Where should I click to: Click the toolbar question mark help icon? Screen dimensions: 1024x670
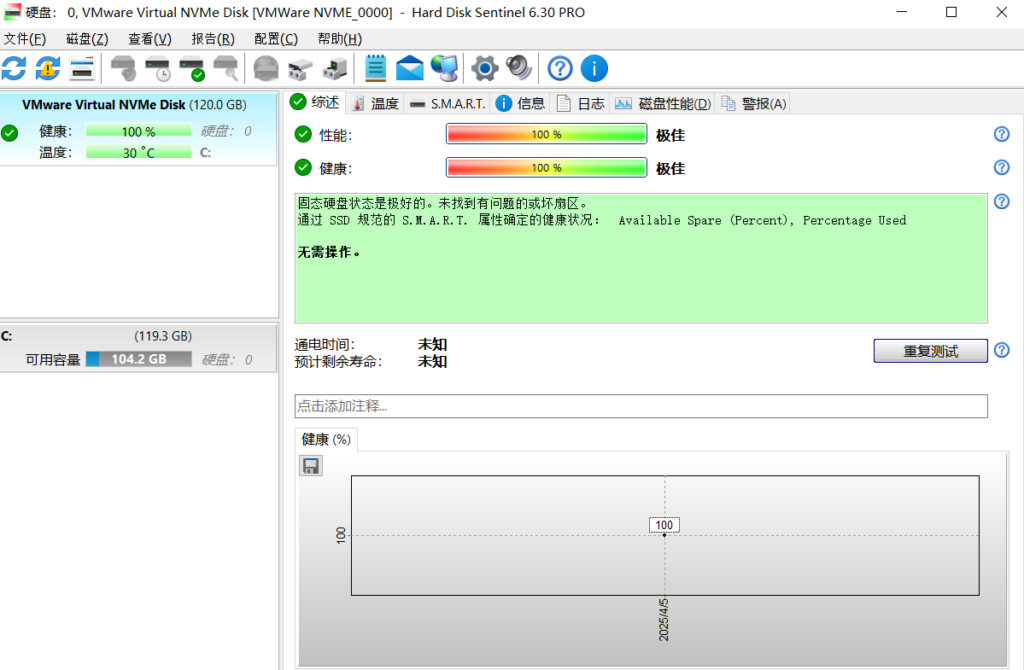coord(560,68)
